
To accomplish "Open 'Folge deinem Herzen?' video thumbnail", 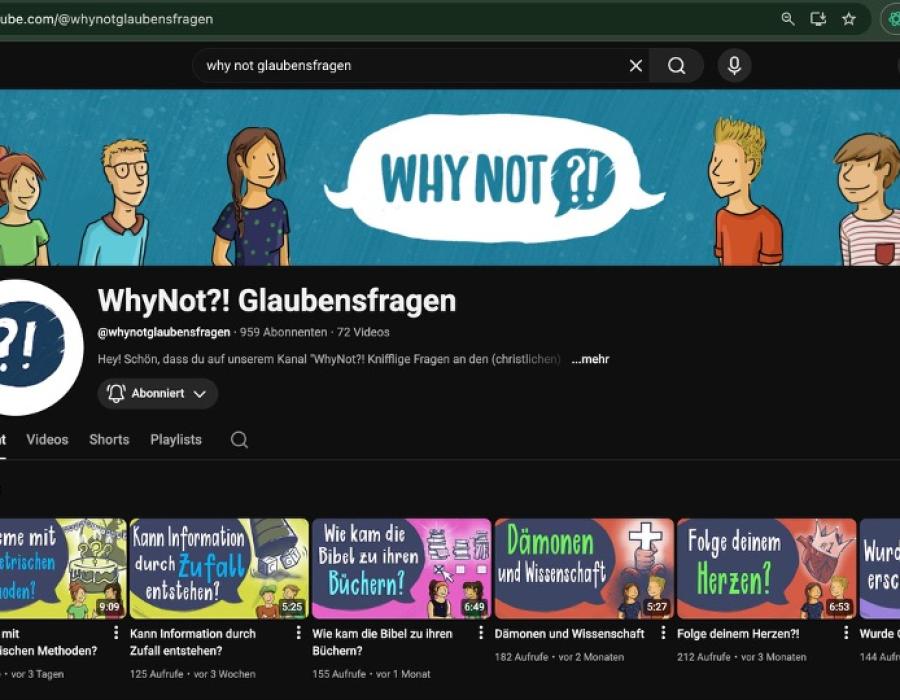I will [767, 569].
